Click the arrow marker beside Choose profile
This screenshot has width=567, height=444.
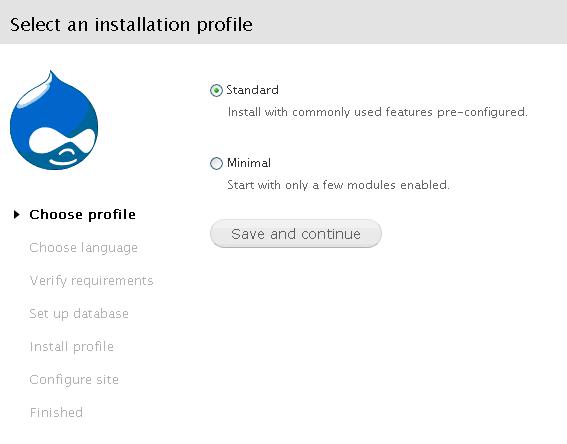[x=16, y=215]
